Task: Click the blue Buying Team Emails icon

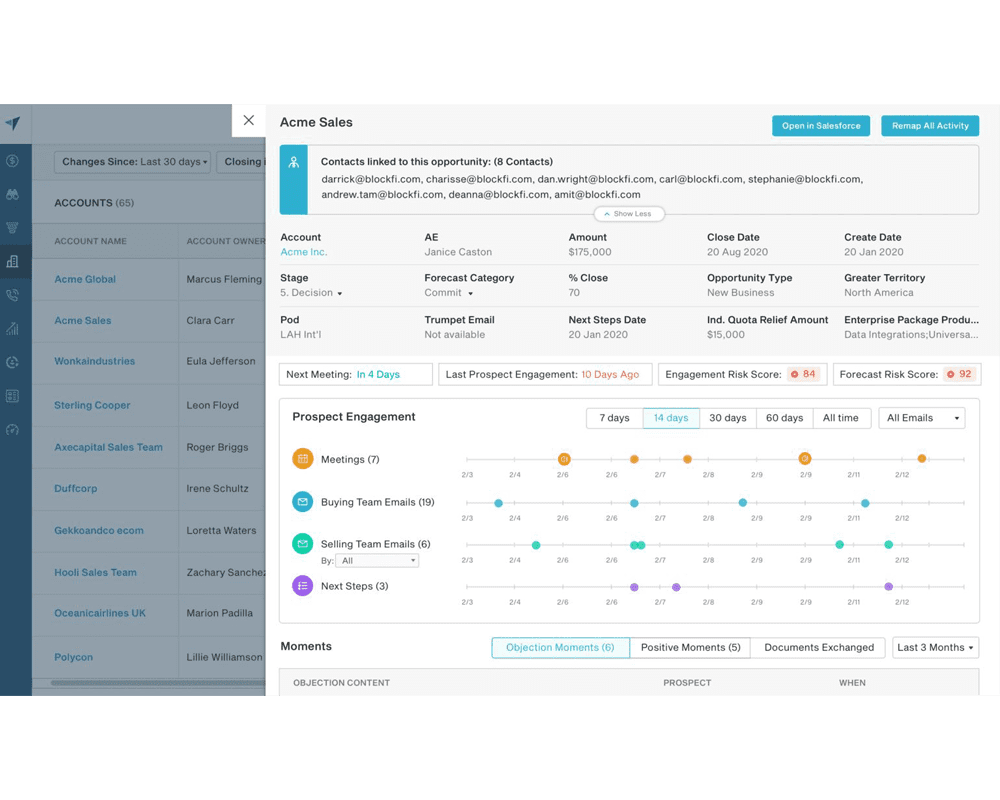Action: (x=302, y=502)
